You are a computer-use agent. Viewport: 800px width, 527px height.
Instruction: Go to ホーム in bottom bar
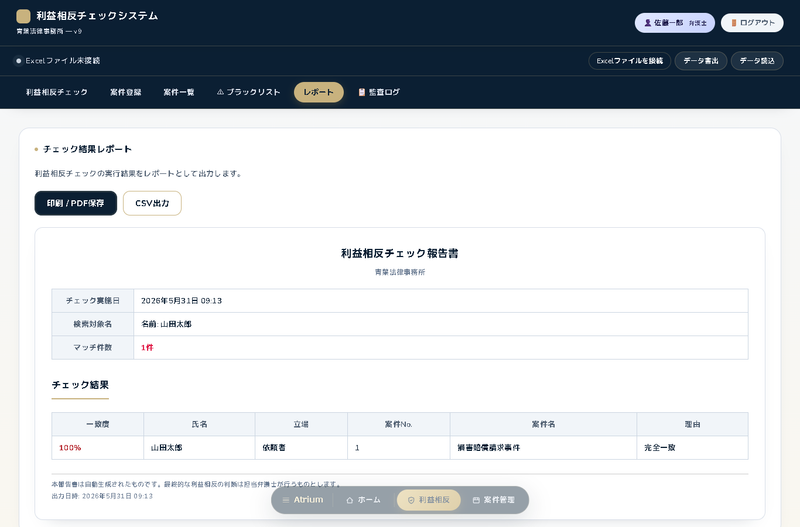[363, 500]
